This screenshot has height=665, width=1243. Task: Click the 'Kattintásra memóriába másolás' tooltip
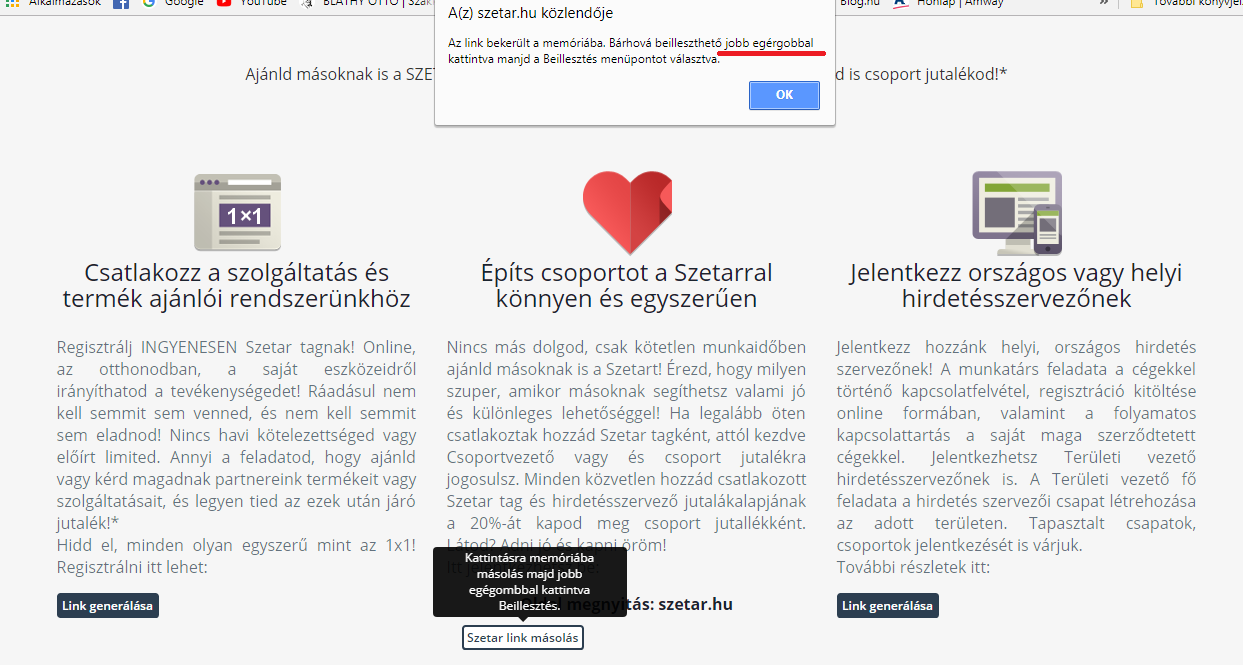(530, 582)
